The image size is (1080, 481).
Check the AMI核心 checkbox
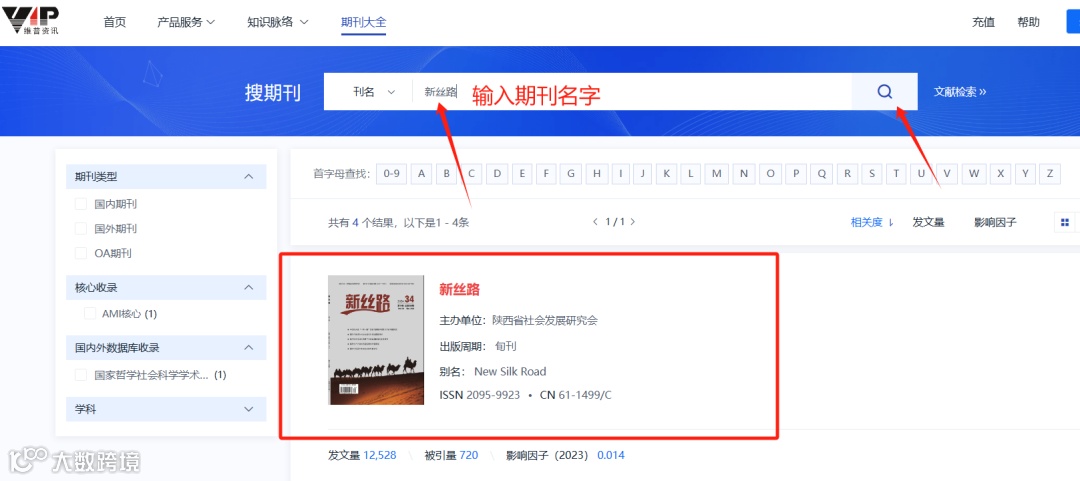point(90,314)
